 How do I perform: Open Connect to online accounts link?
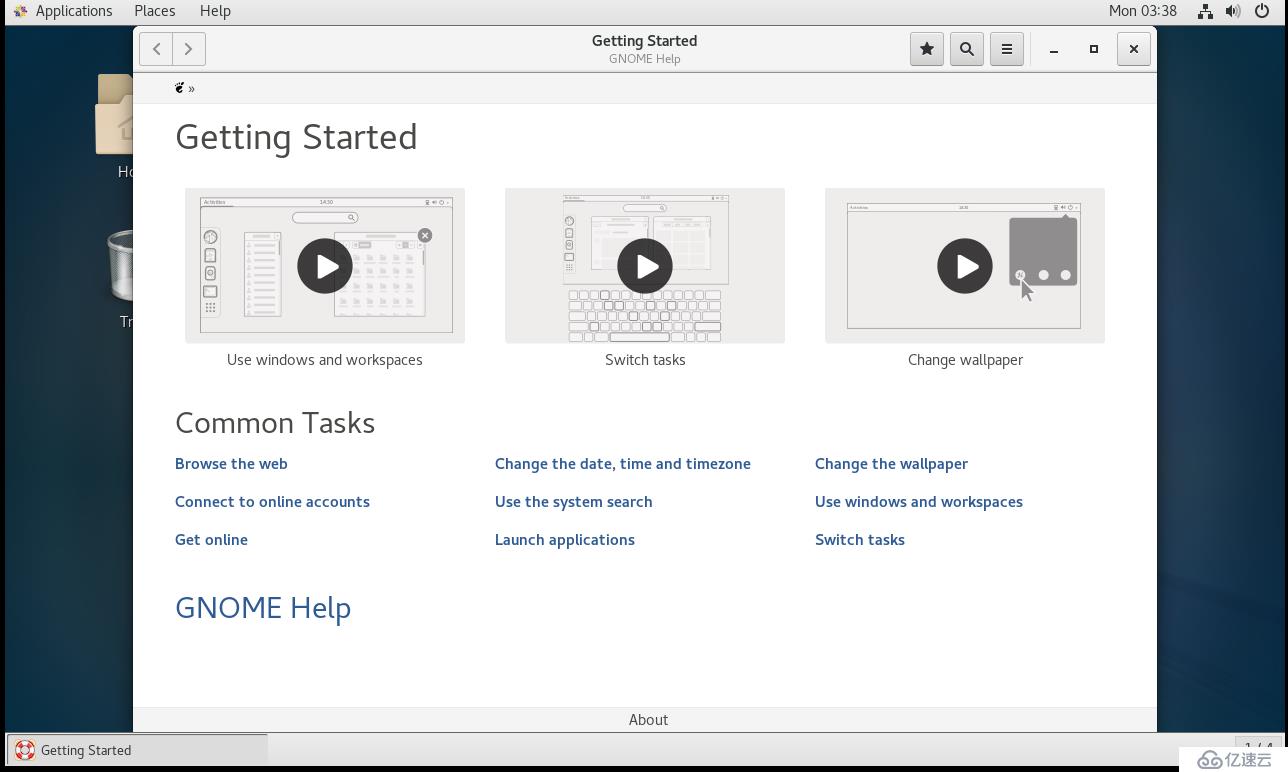(272, 502)
